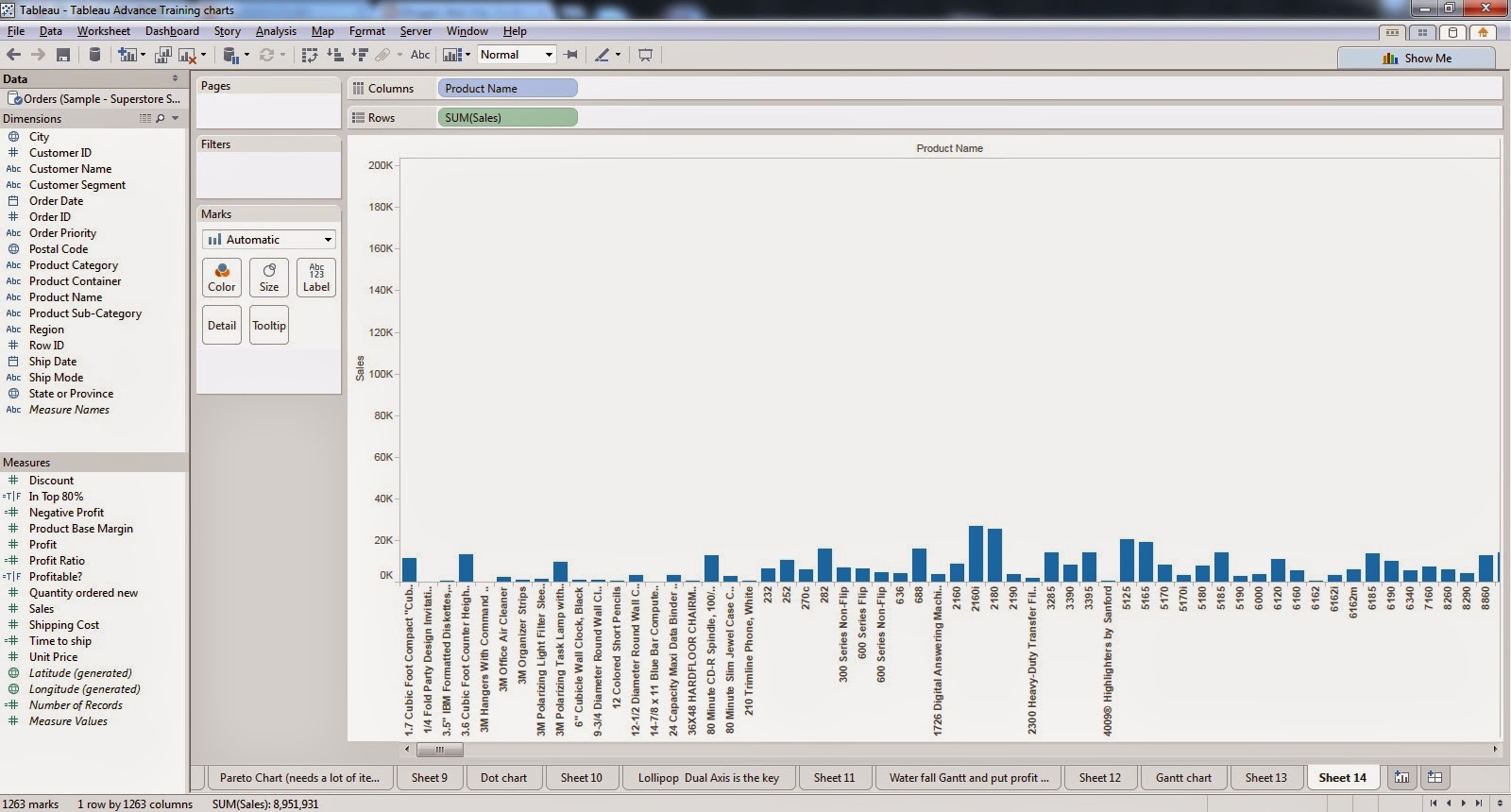Sort bars descending via toolbar icon
Viewport: 1511px width, 812px height.
point(359,55)
